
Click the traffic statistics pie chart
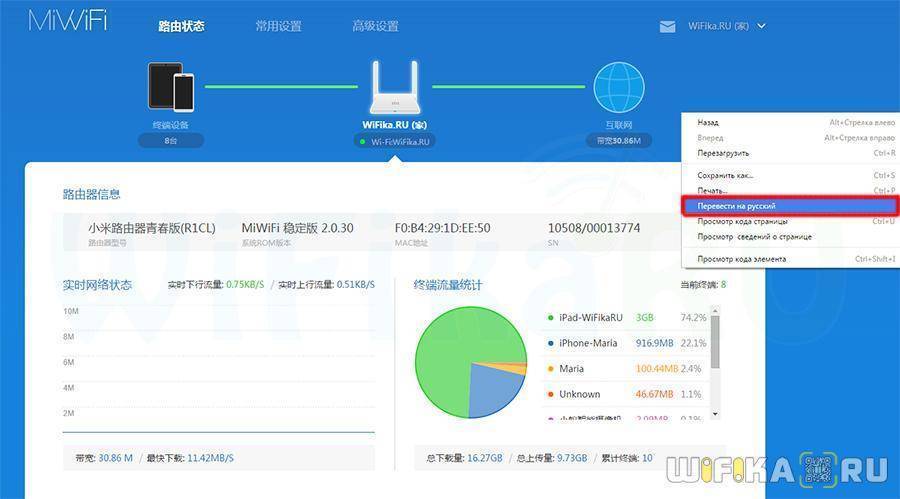[470, 363]
